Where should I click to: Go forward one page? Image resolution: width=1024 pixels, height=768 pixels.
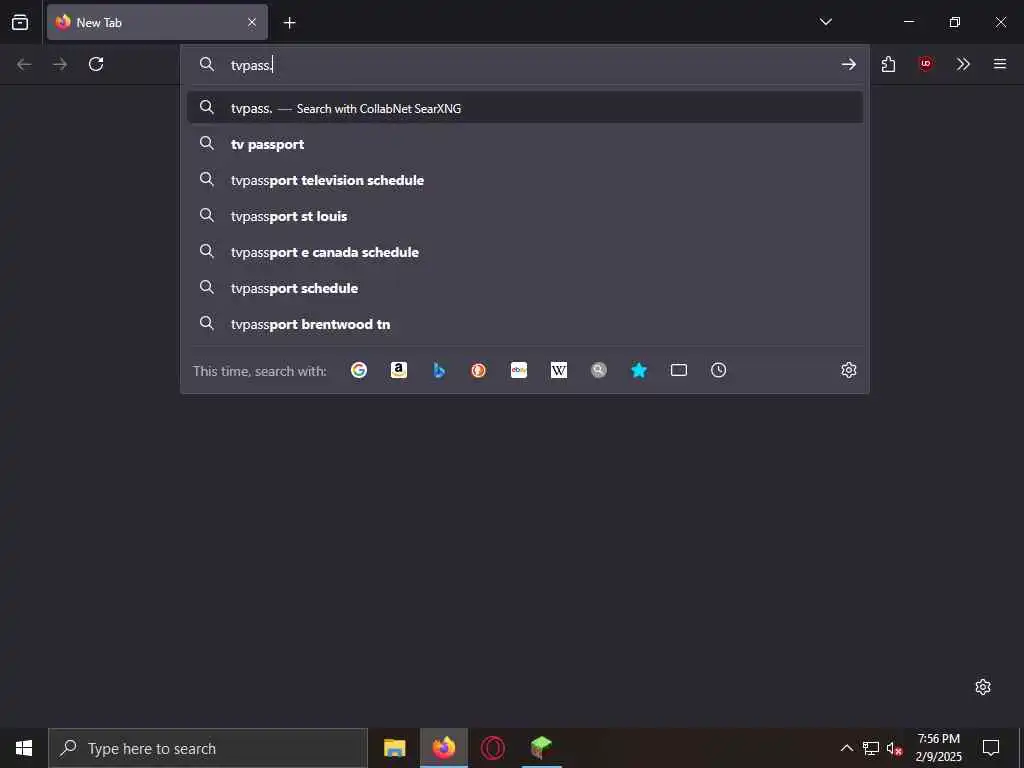[60, 64]
